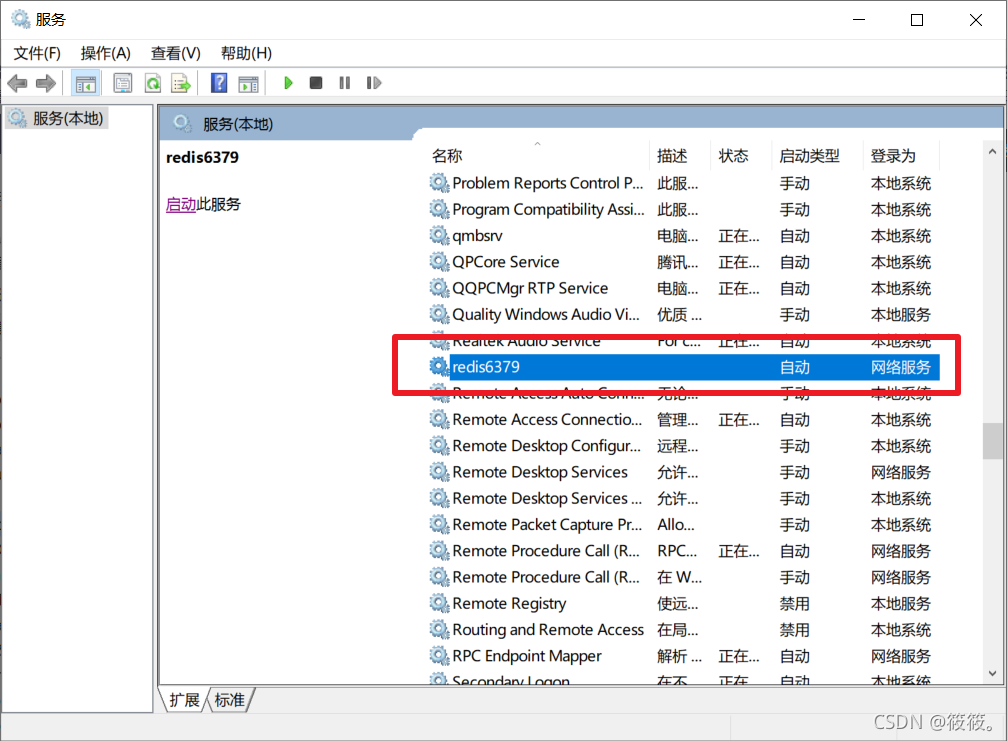Viewport: 1007px width, 741px height.
Task: Select Remote Packet Capture Pr... row
Action: point(684,525)
